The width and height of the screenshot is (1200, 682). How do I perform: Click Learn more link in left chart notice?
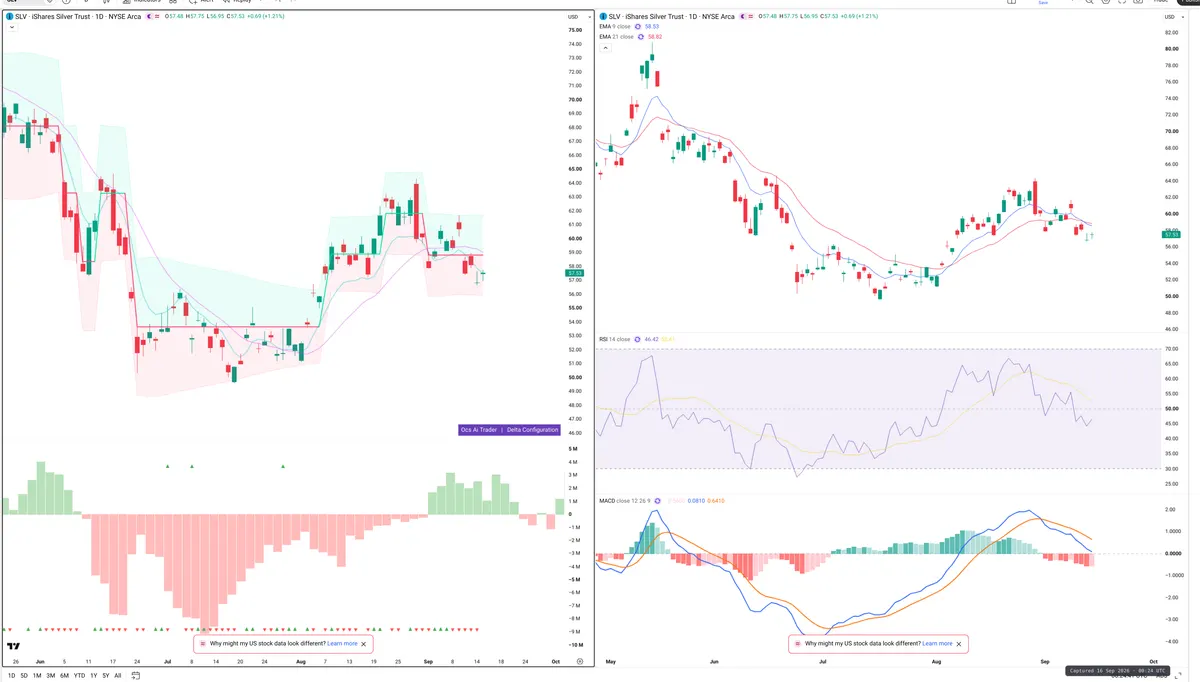pos(342,644)
